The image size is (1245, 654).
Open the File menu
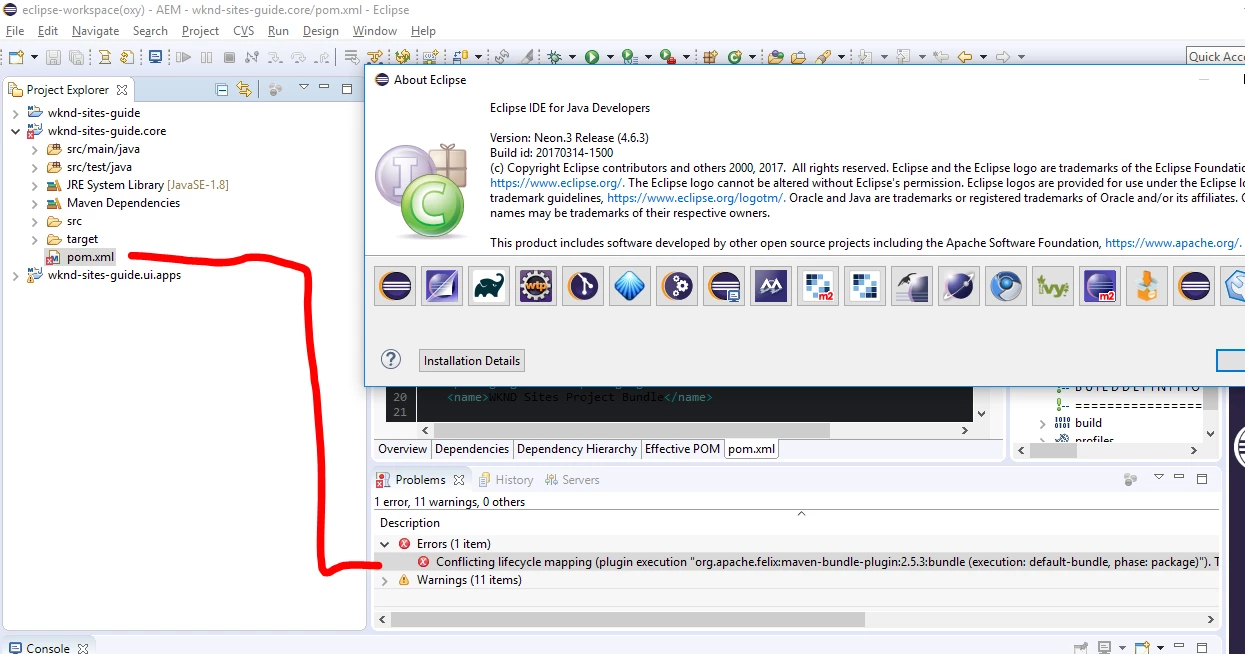coord(15,31)
